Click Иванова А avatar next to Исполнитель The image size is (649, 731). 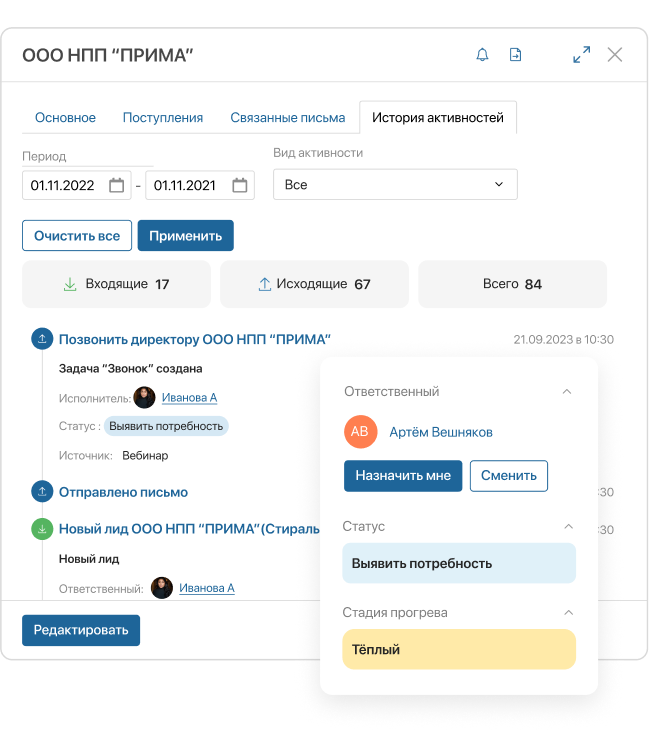coord(145,398)
